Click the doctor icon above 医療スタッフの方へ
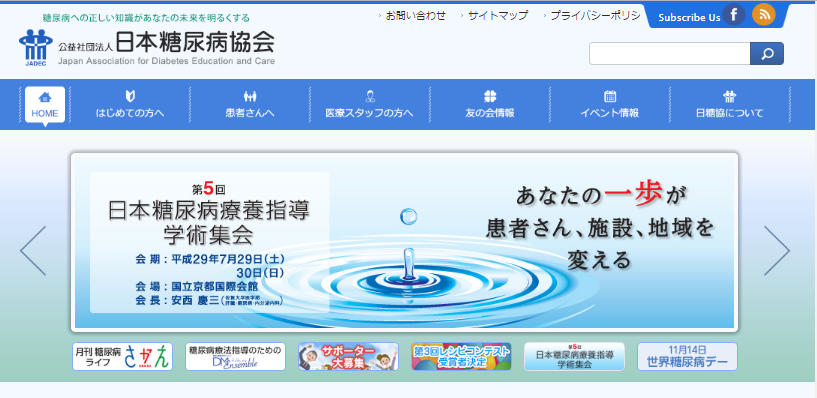This screenshot has width=817, height=398. 370,96
